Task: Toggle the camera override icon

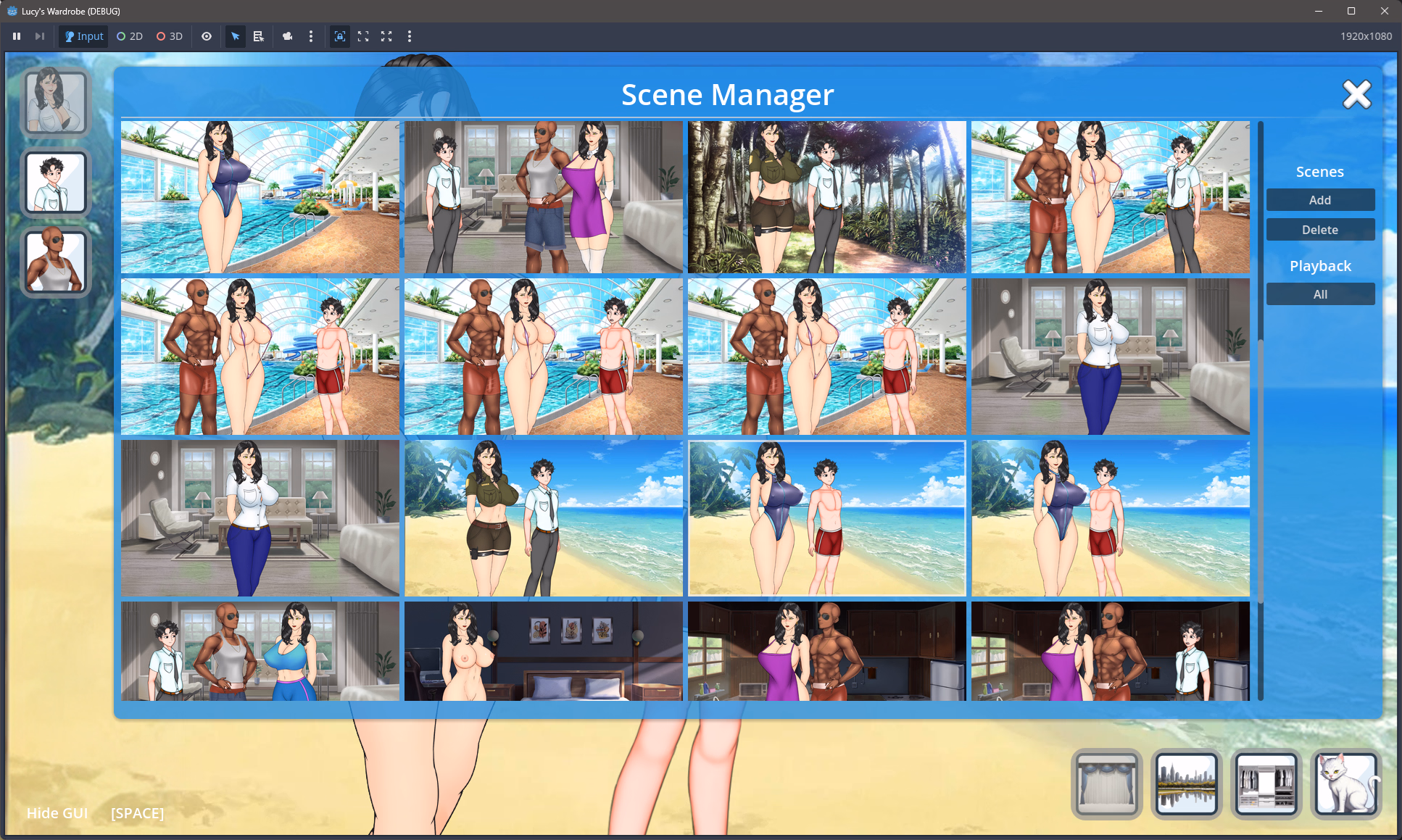Action: point(288,36)
